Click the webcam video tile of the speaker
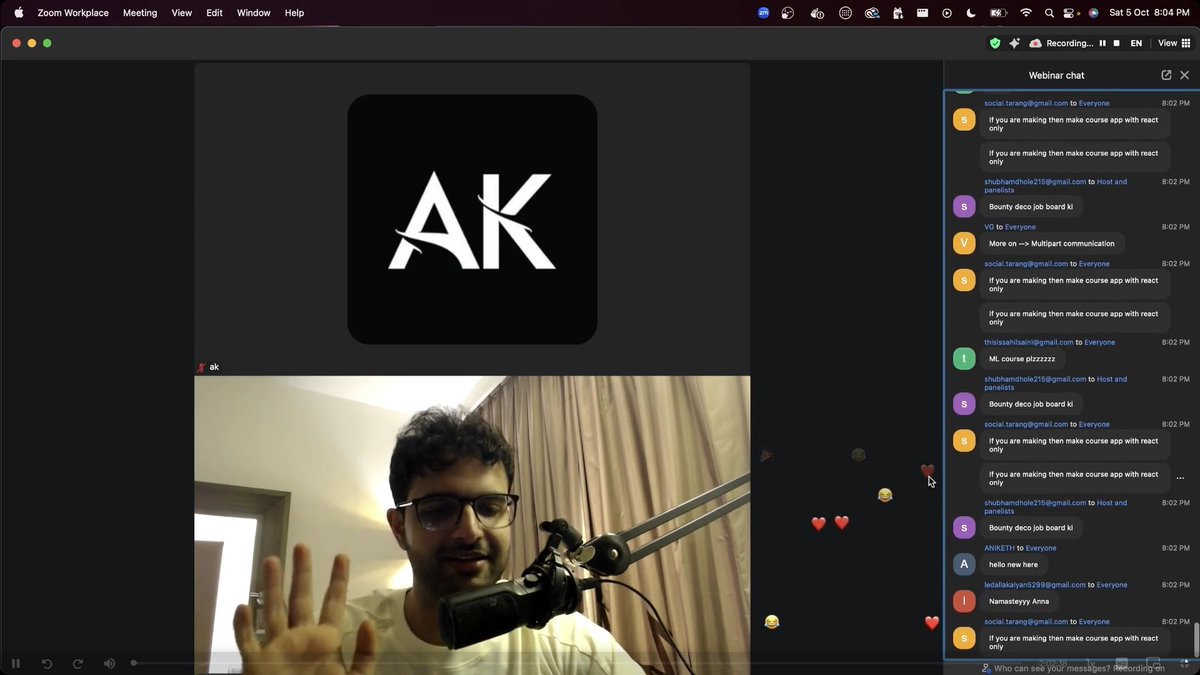Image resolution: width=1200 pixels, height=675 pixels. pos(472,524)
